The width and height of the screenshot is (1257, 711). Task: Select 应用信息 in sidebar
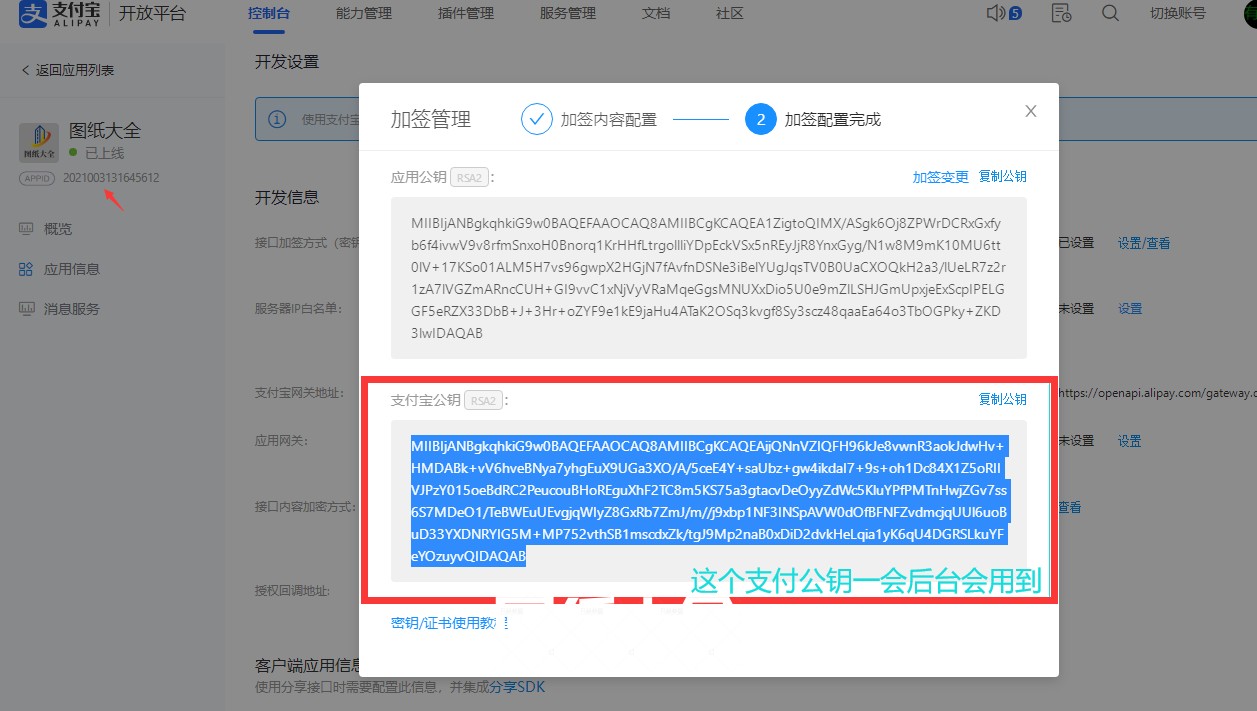tap(72, 269)
